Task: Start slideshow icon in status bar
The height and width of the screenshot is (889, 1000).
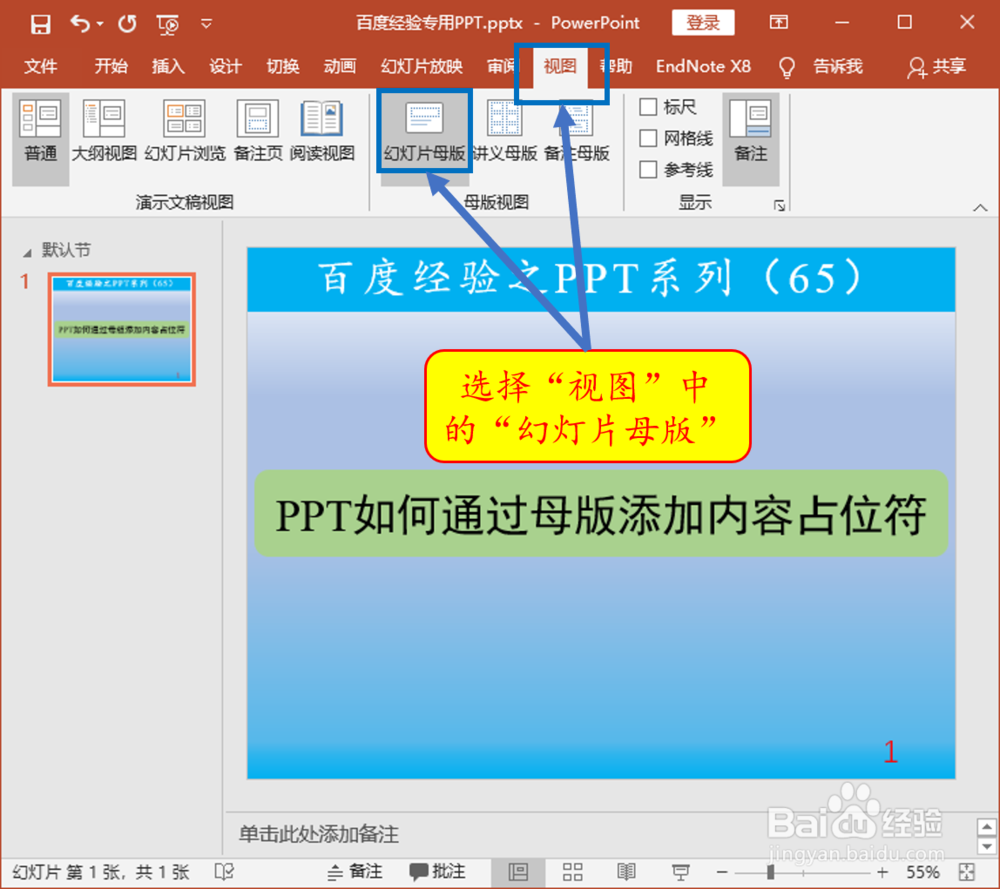Action: click(680, 872)
